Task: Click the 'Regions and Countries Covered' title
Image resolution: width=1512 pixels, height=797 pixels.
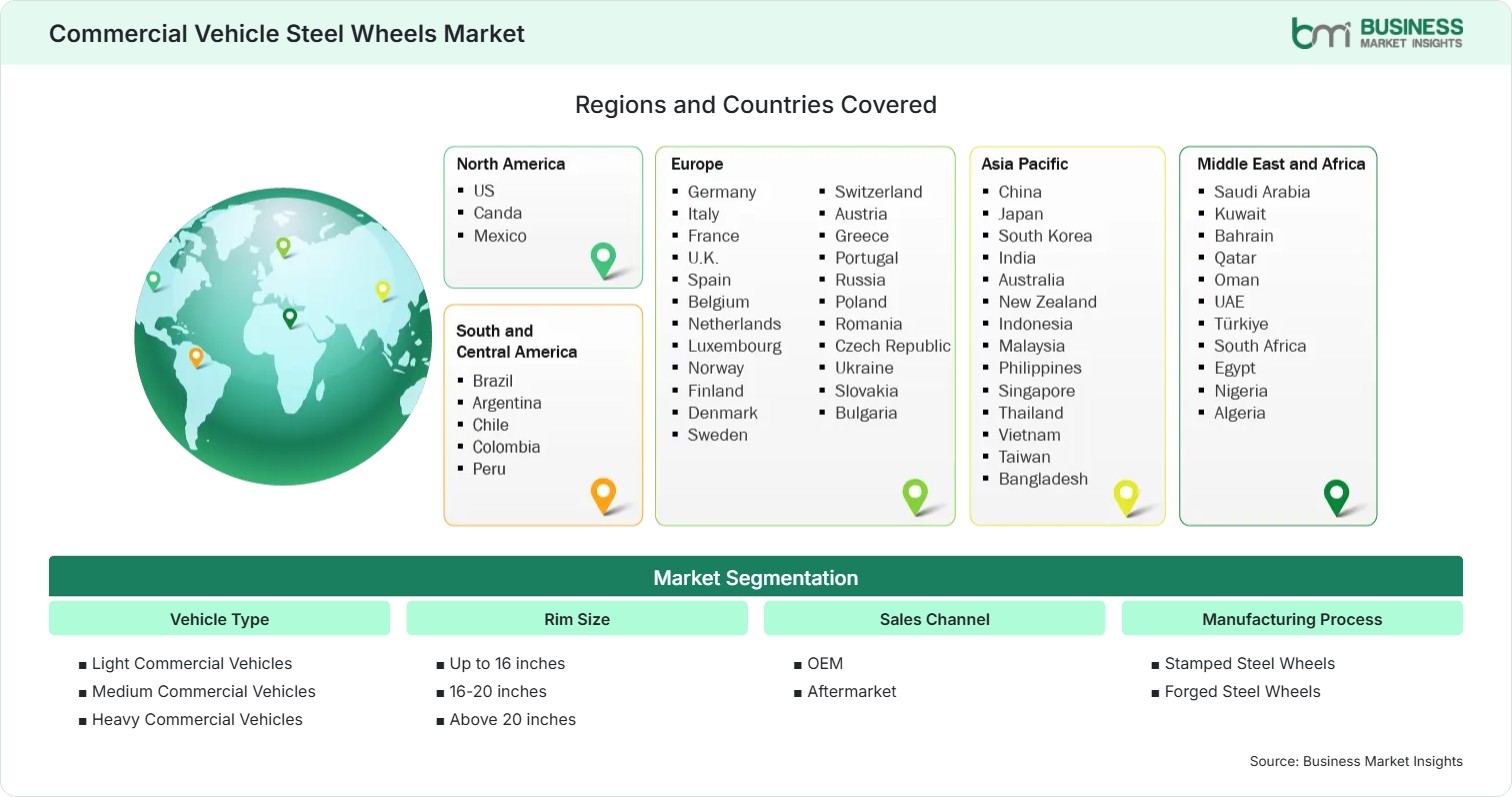Action: 756,104
